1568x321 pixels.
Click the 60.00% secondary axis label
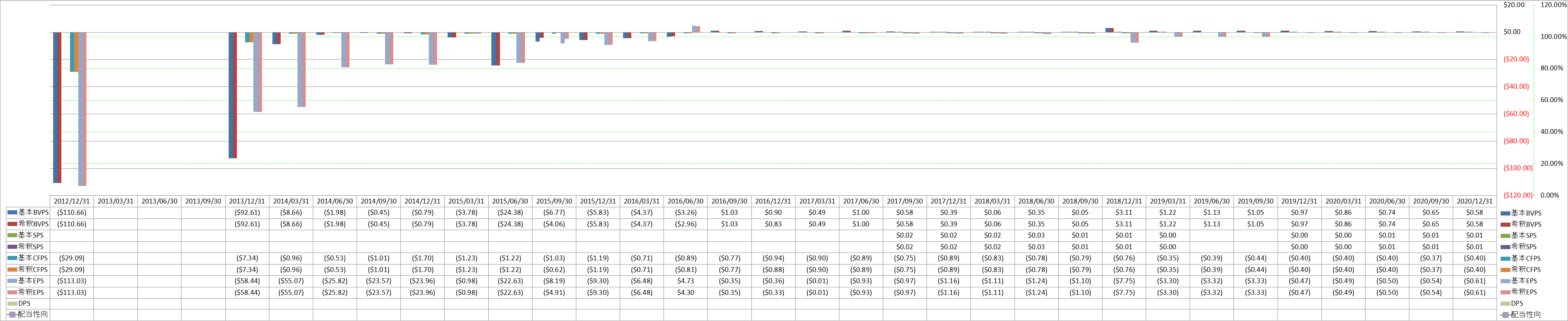coord(1552,100)
